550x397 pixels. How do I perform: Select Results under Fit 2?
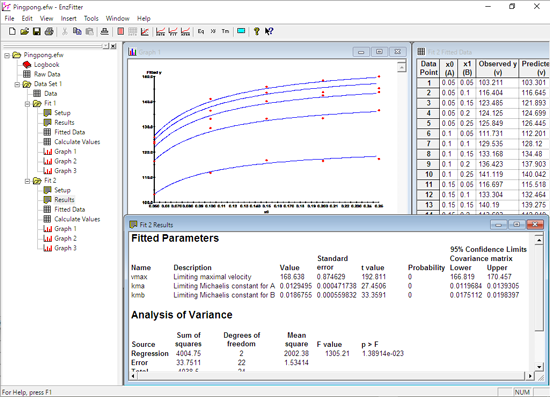(64, 200)
